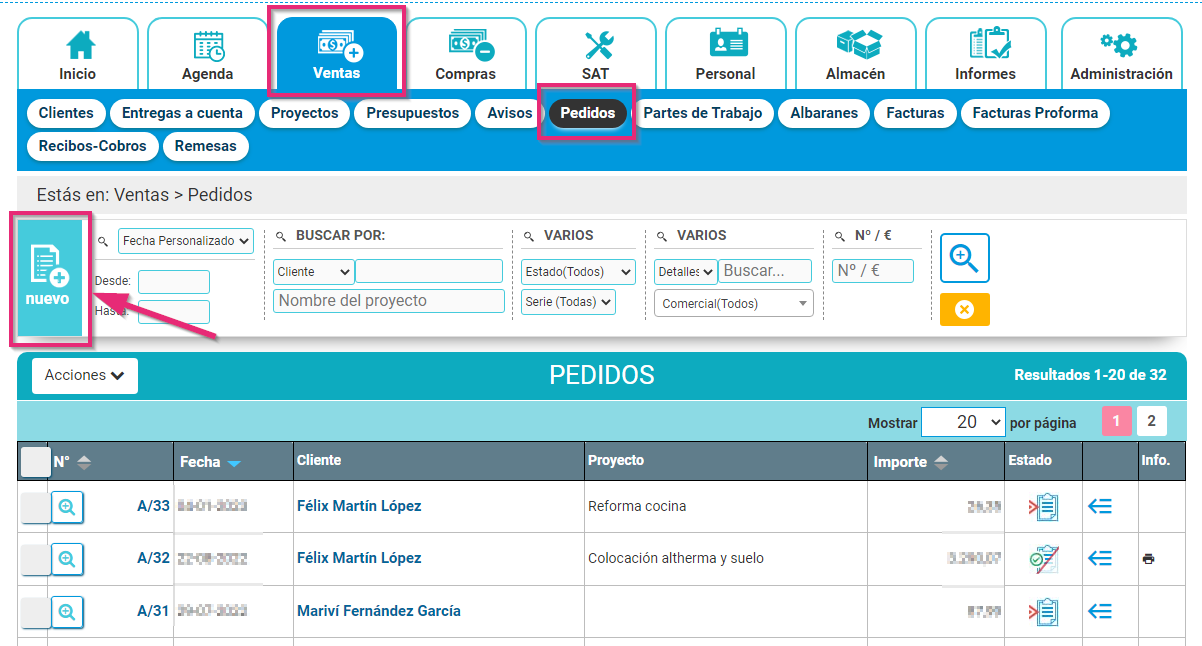
Task: Select the header checkbox to mark all orders
Action: (34, 461)
